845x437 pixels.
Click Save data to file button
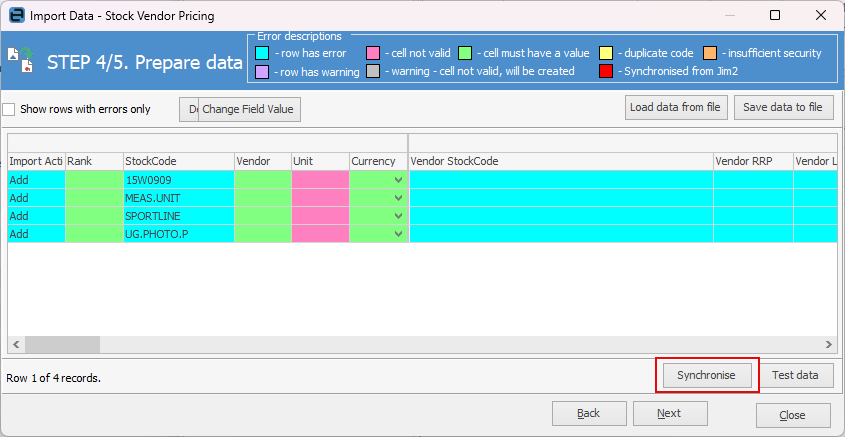(x=783, y=107)
